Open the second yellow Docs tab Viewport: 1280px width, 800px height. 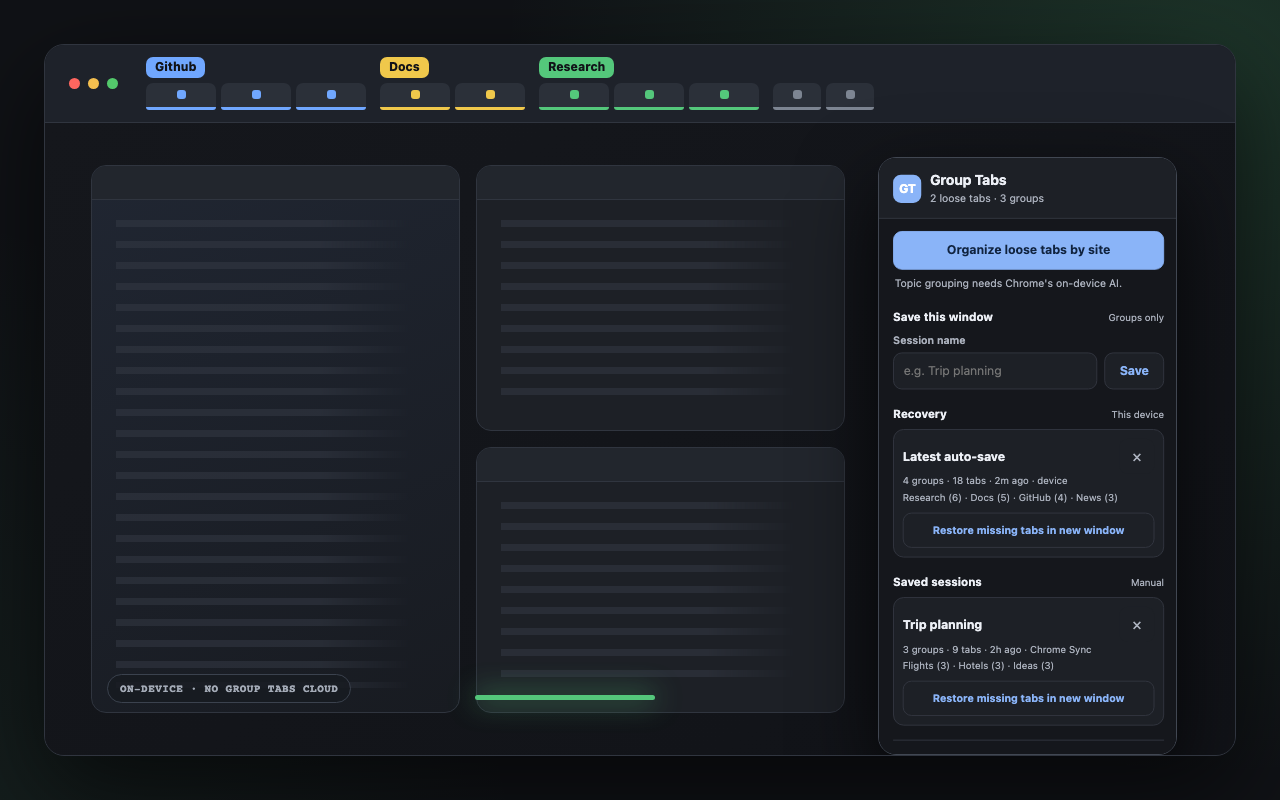490,96
